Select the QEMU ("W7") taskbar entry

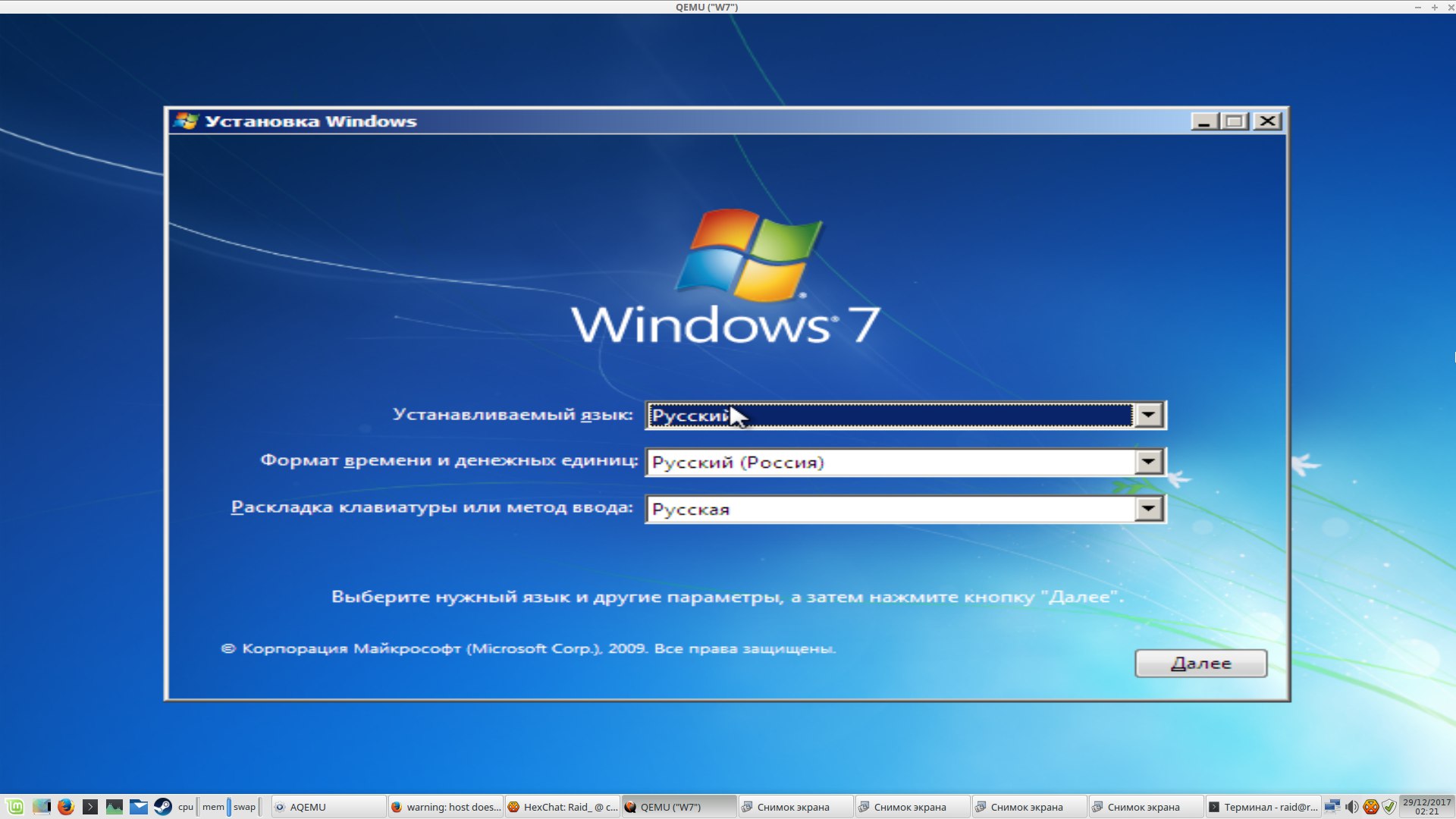[x=679, y=807]
